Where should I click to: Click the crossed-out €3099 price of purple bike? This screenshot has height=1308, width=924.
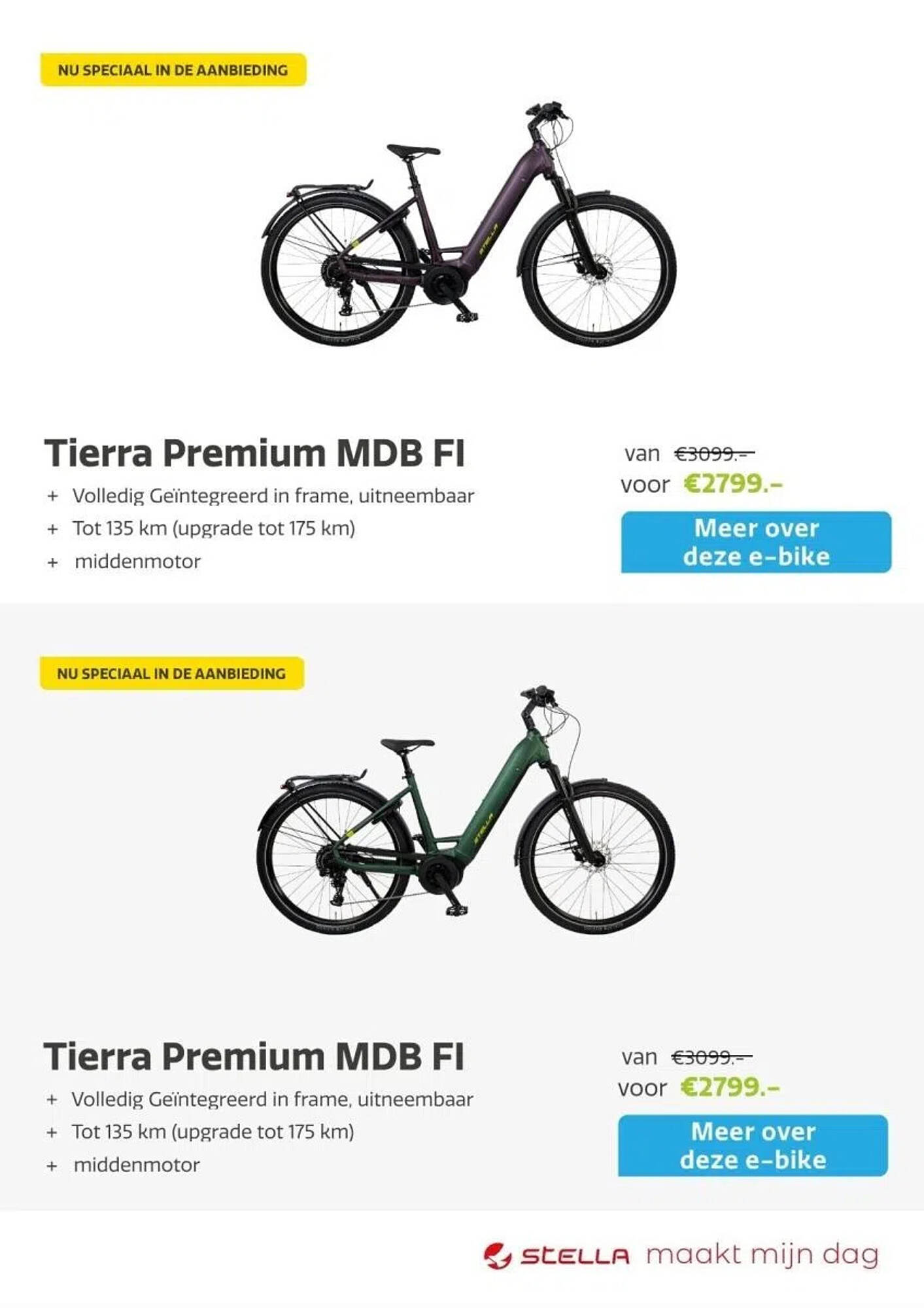[714, 453]
